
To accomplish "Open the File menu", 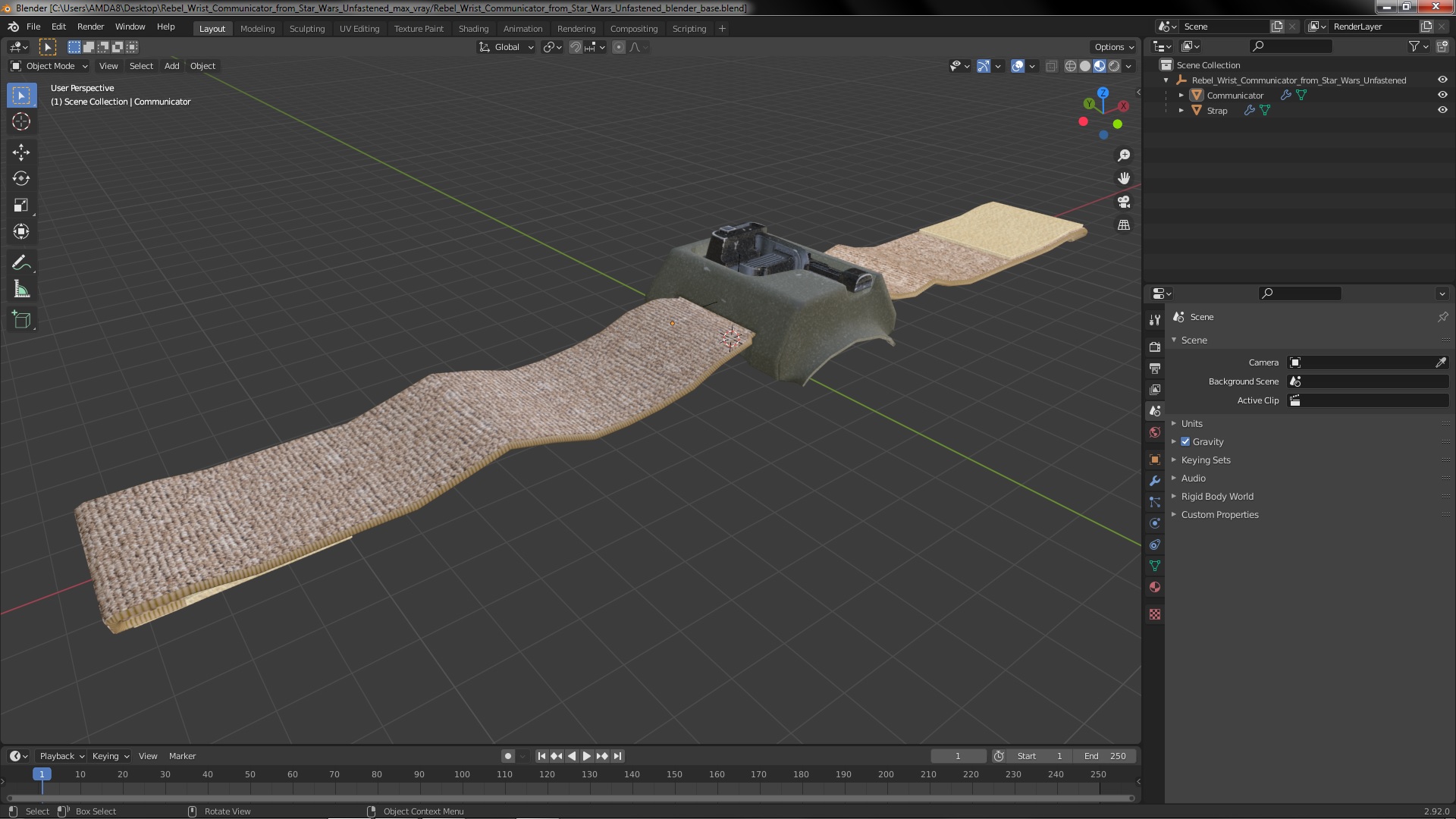I will (x=33, y=27).
